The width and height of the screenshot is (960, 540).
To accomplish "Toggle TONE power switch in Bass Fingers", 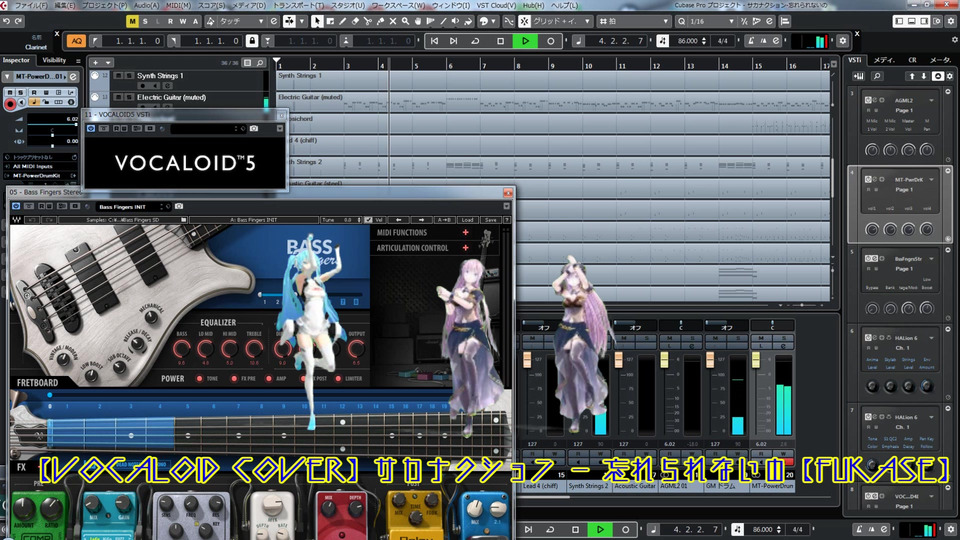I will (x=199, y=378).
